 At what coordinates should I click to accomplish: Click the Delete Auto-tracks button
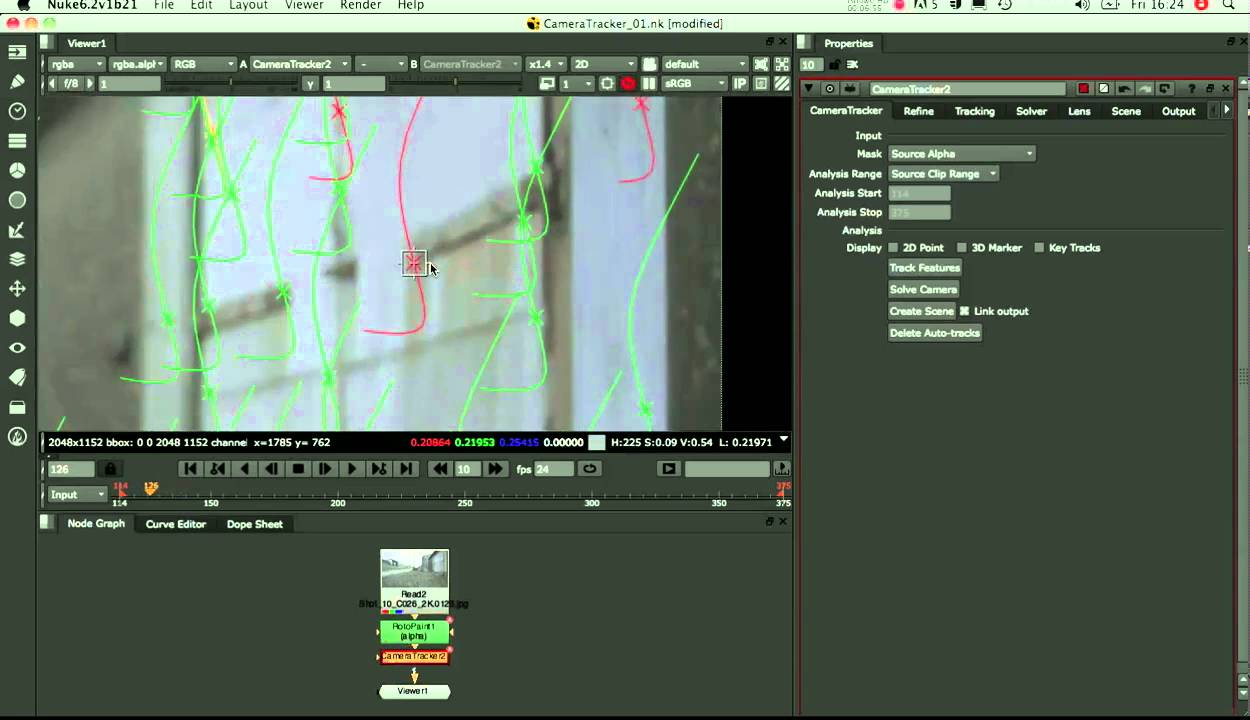(935, 333)
